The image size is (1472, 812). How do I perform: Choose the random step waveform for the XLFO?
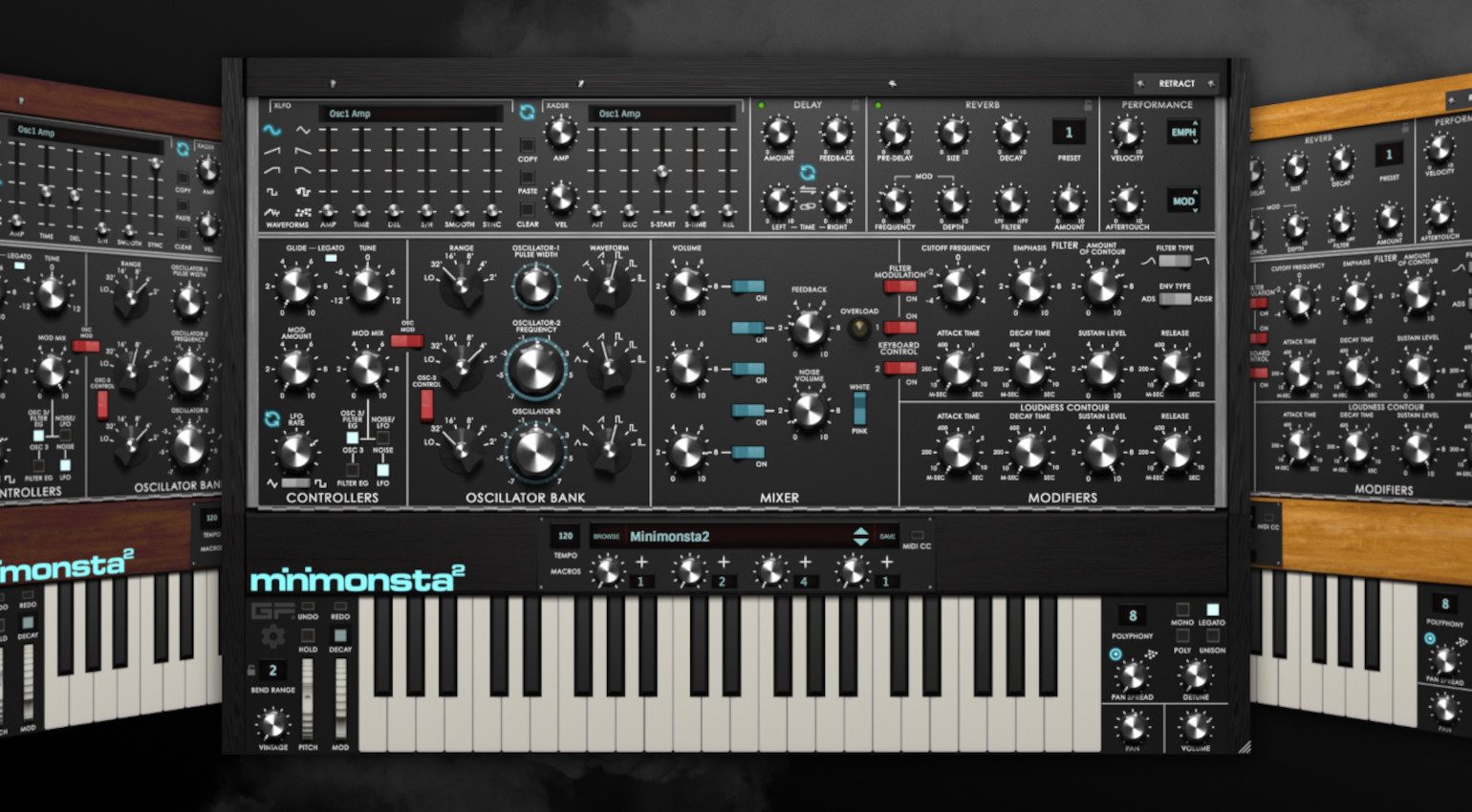[305, 211]
